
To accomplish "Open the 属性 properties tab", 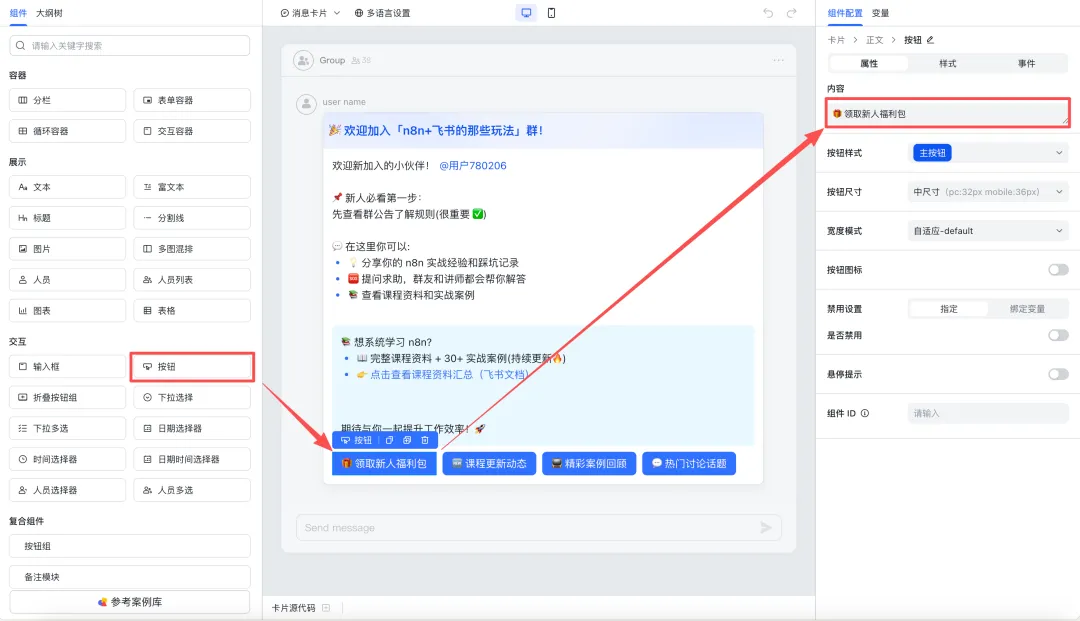I will coord(869,63).
